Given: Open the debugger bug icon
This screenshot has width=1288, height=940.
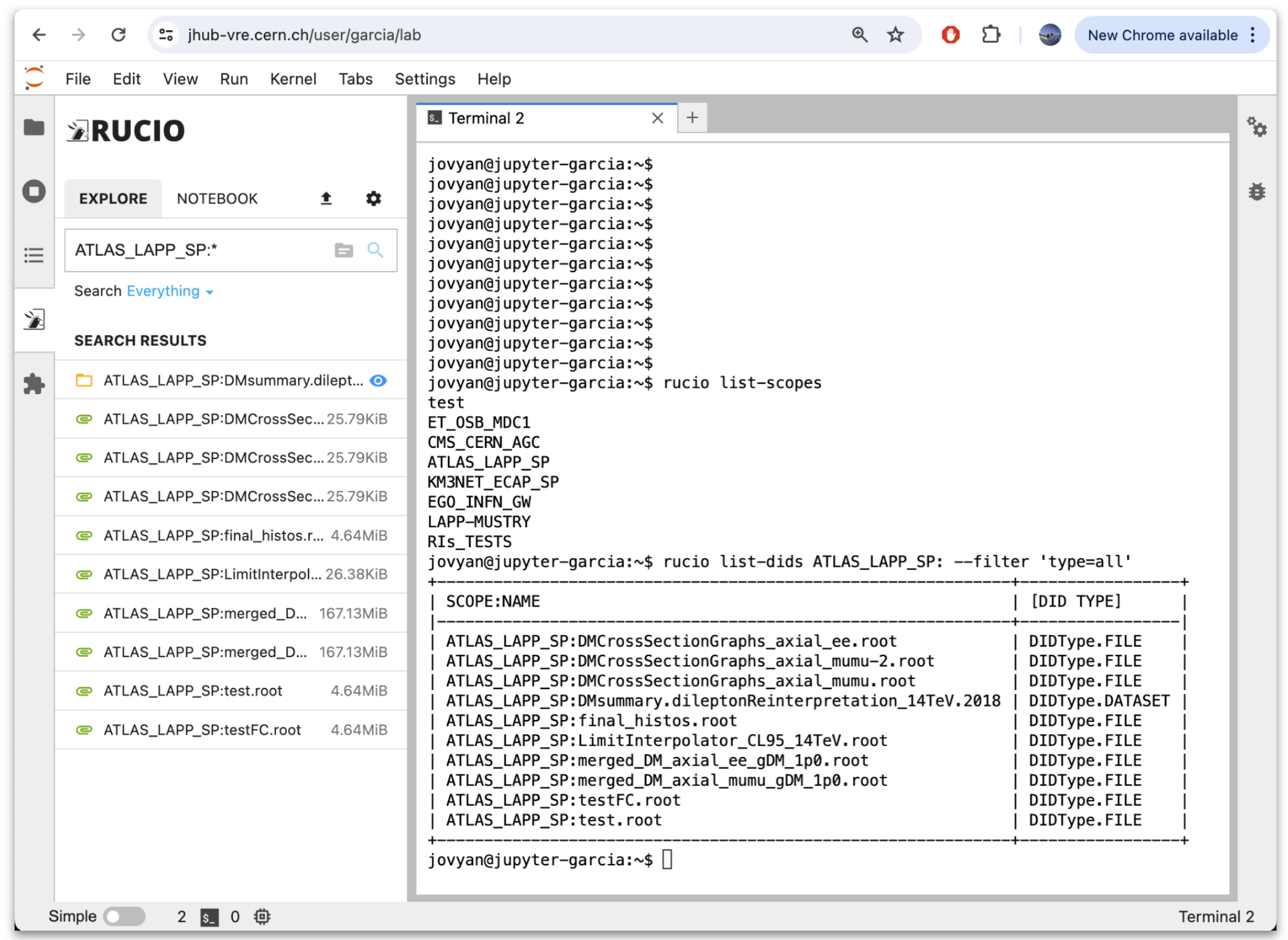Looking at the screenshot, I should pos(1256,191).
